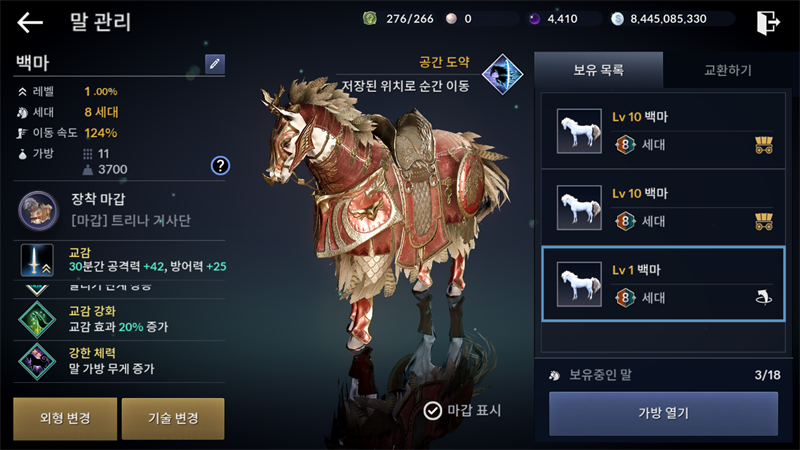Select the Lv 1 백마 list entry
The image size is (800, 450).
663,284
